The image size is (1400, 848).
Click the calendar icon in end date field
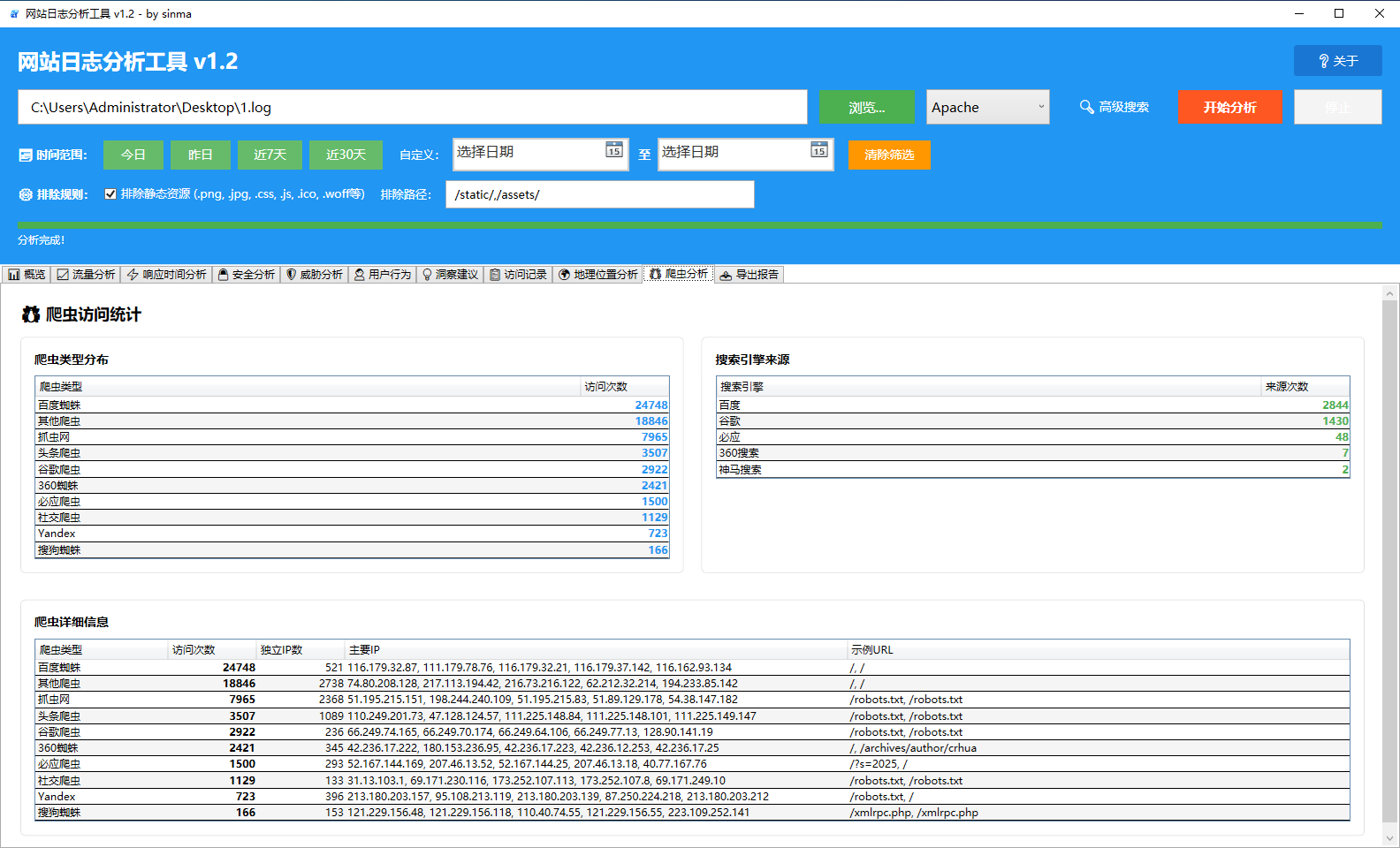819,150
